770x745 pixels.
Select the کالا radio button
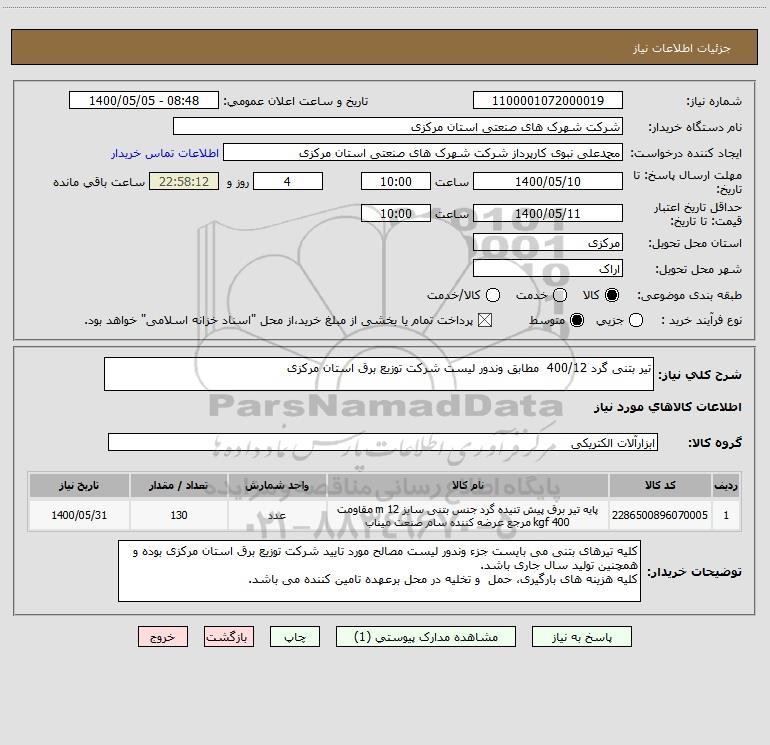612,295
